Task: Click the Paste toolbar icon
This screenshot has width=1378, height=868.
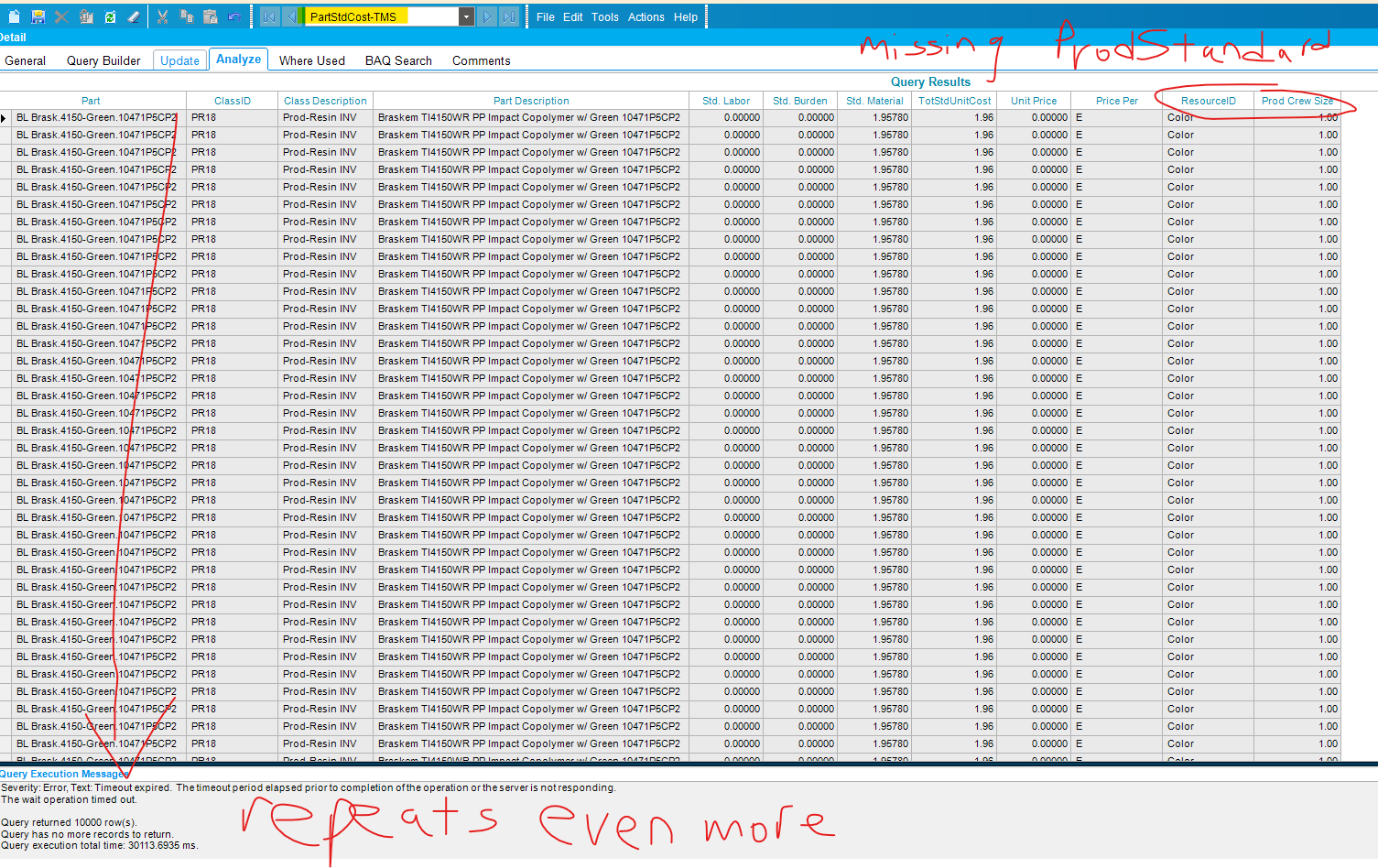Action: pyautogui.click(x=210, y=16)
